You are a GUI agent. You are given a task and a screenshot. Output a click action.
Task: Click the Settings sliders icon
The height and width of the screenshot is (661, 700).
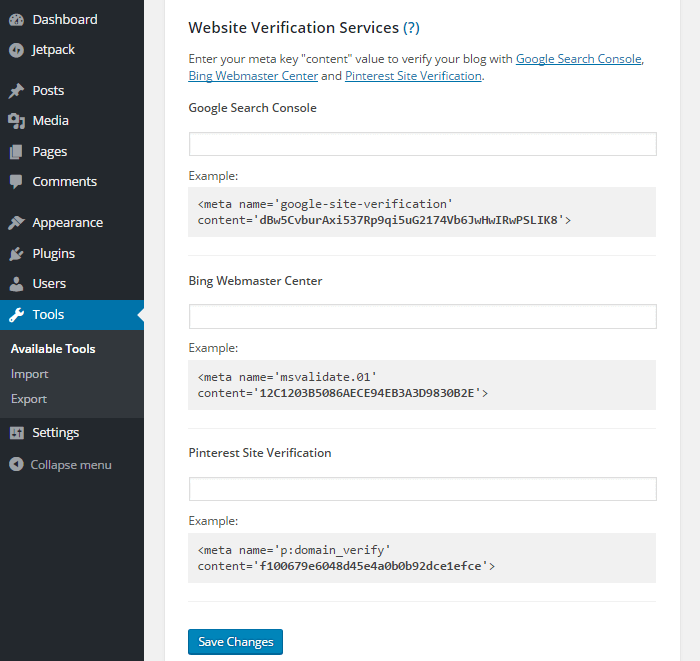17,432
